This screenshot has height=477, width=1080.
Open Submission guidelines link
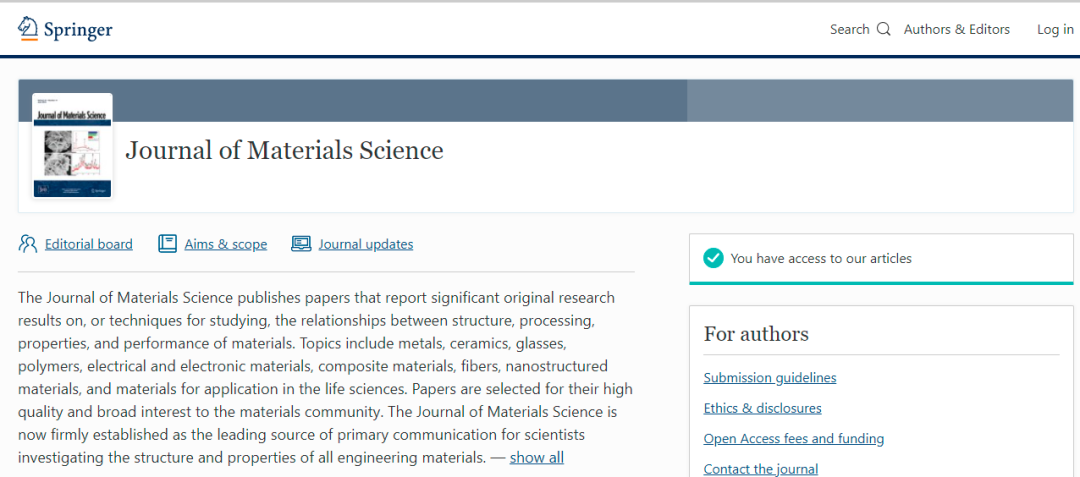pyautogui.click(x=769, y=378)
